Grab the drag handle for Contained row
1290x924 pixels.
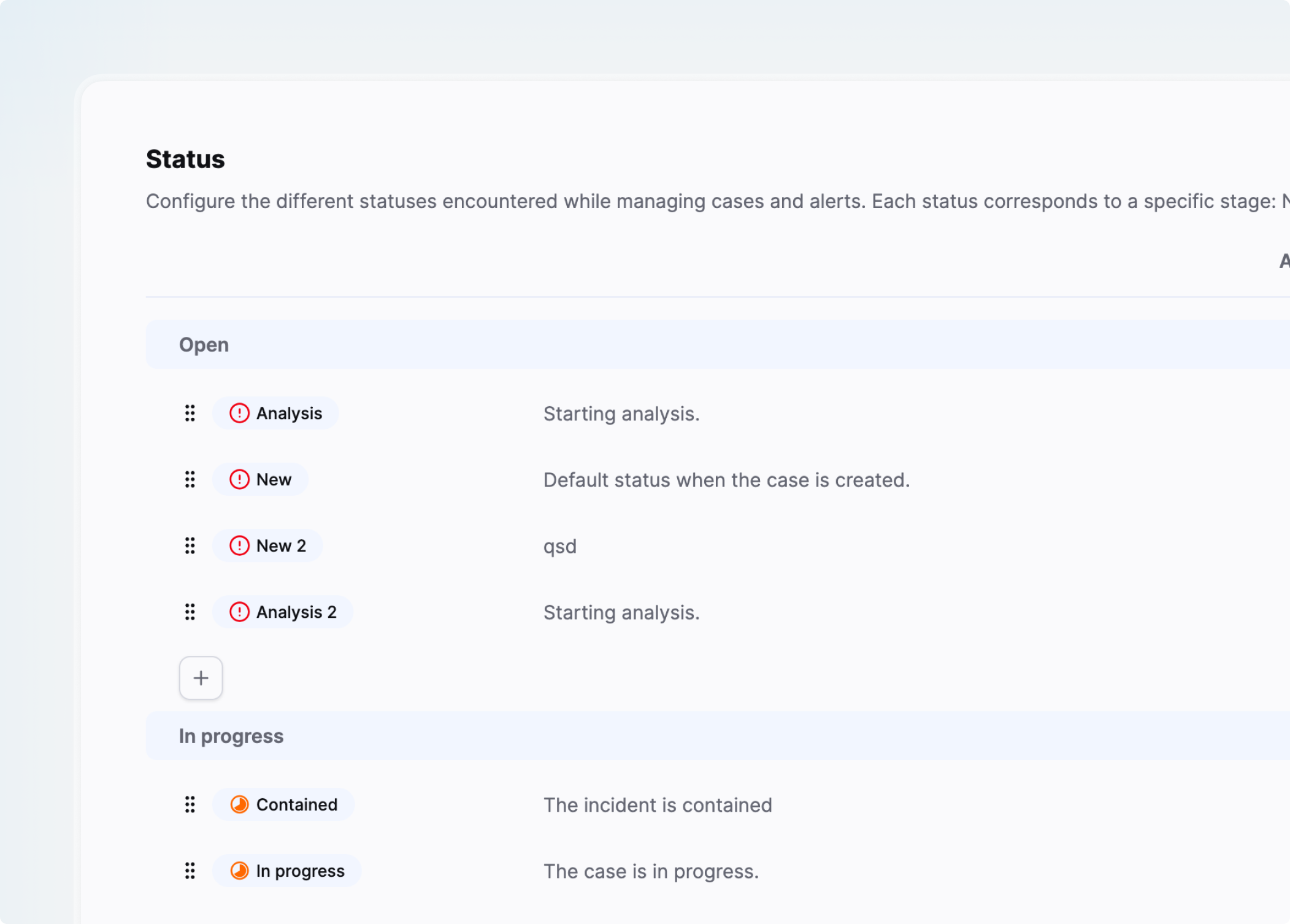coord(190,805)
